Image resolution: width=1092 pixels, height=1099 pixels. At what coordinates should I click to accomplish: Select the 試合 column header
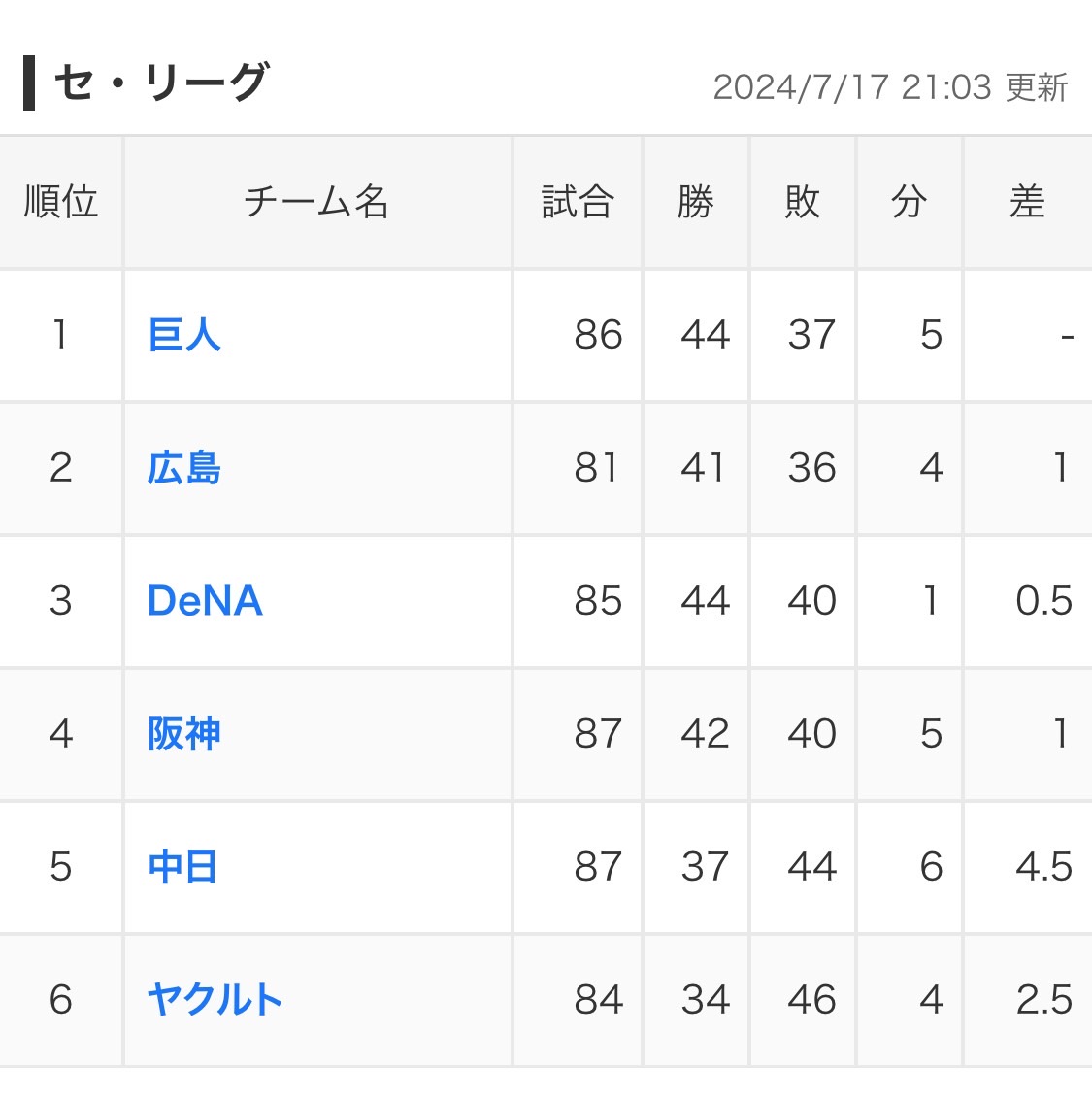[578, 202]
